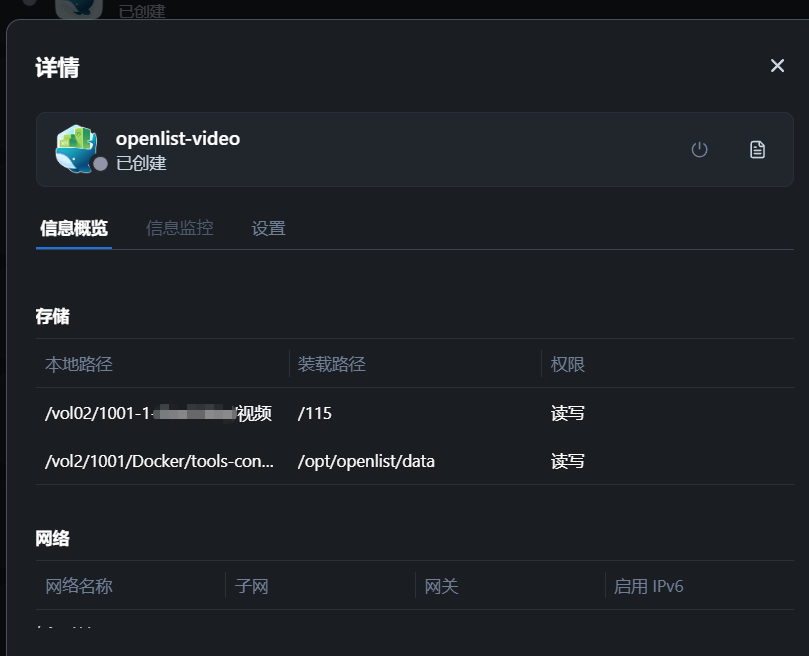Click the 网络 section header

(x=52, y=538)
